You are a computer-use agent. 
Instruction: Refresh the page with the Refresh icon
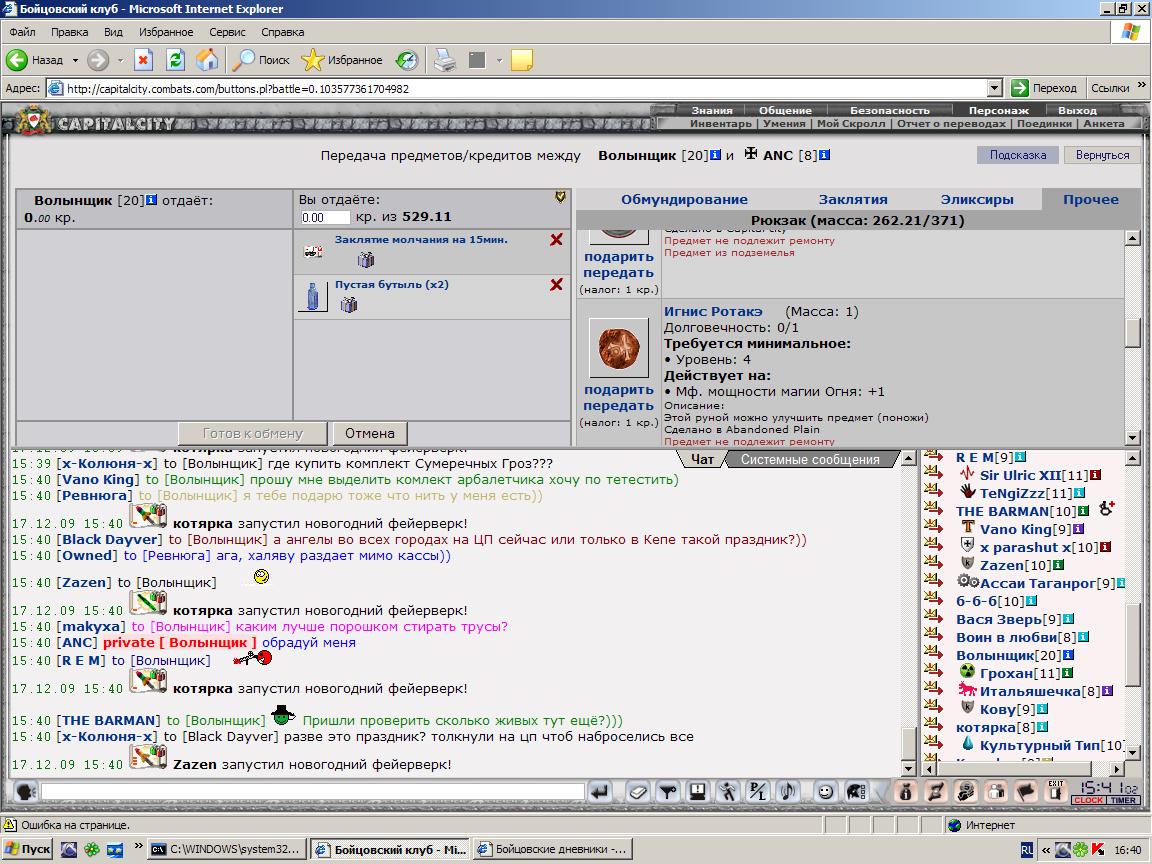(x=175, y=60)
